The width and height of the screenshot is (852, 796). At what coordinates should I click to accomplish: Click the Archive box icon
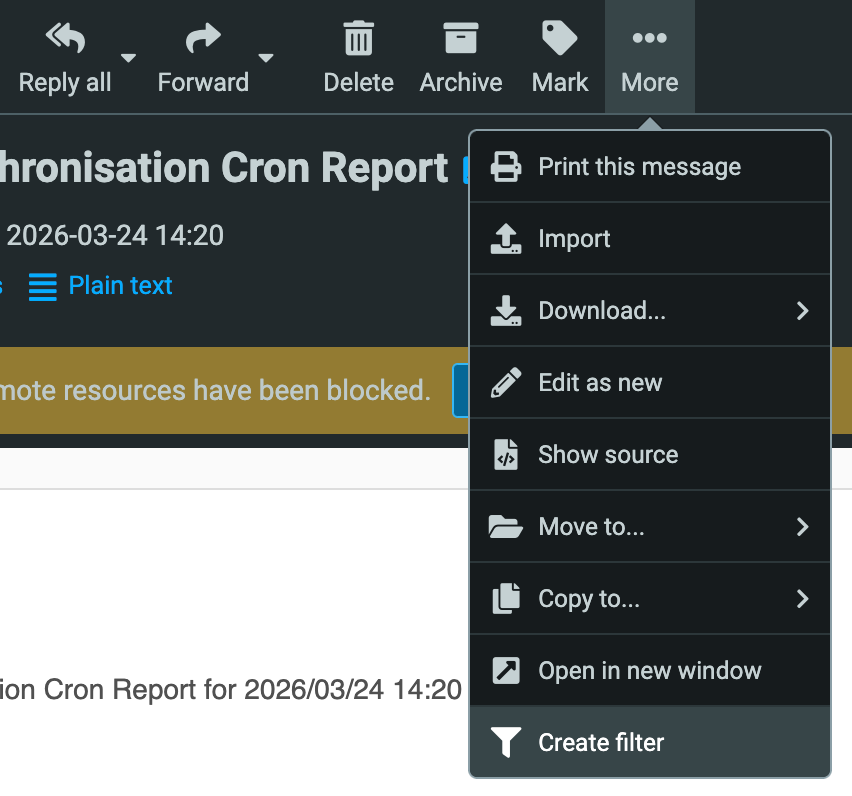point(460,40)
